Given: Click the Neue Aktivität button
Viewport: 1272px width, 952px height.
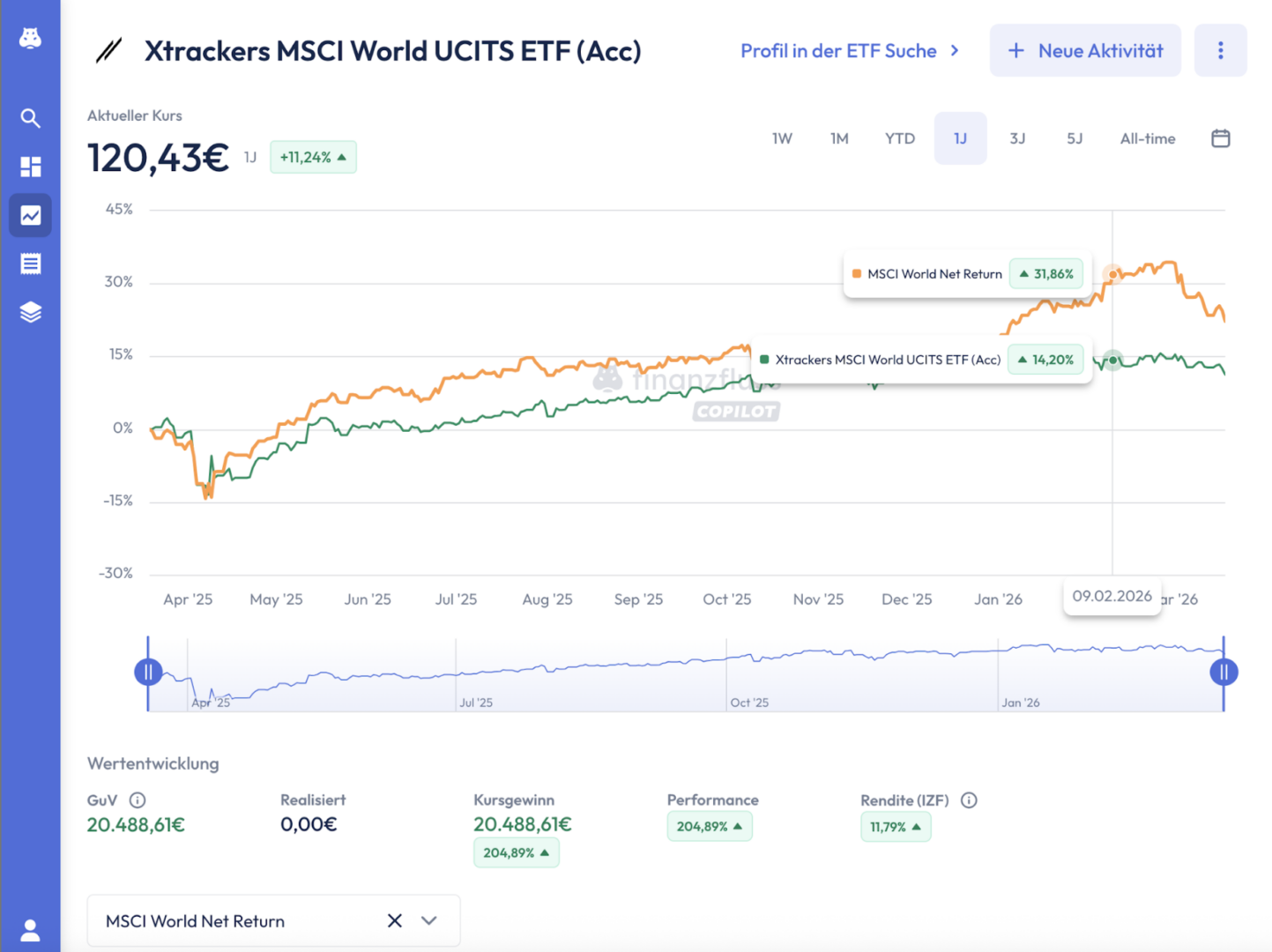Looking at the screenshot, I should pos(1084,50).
